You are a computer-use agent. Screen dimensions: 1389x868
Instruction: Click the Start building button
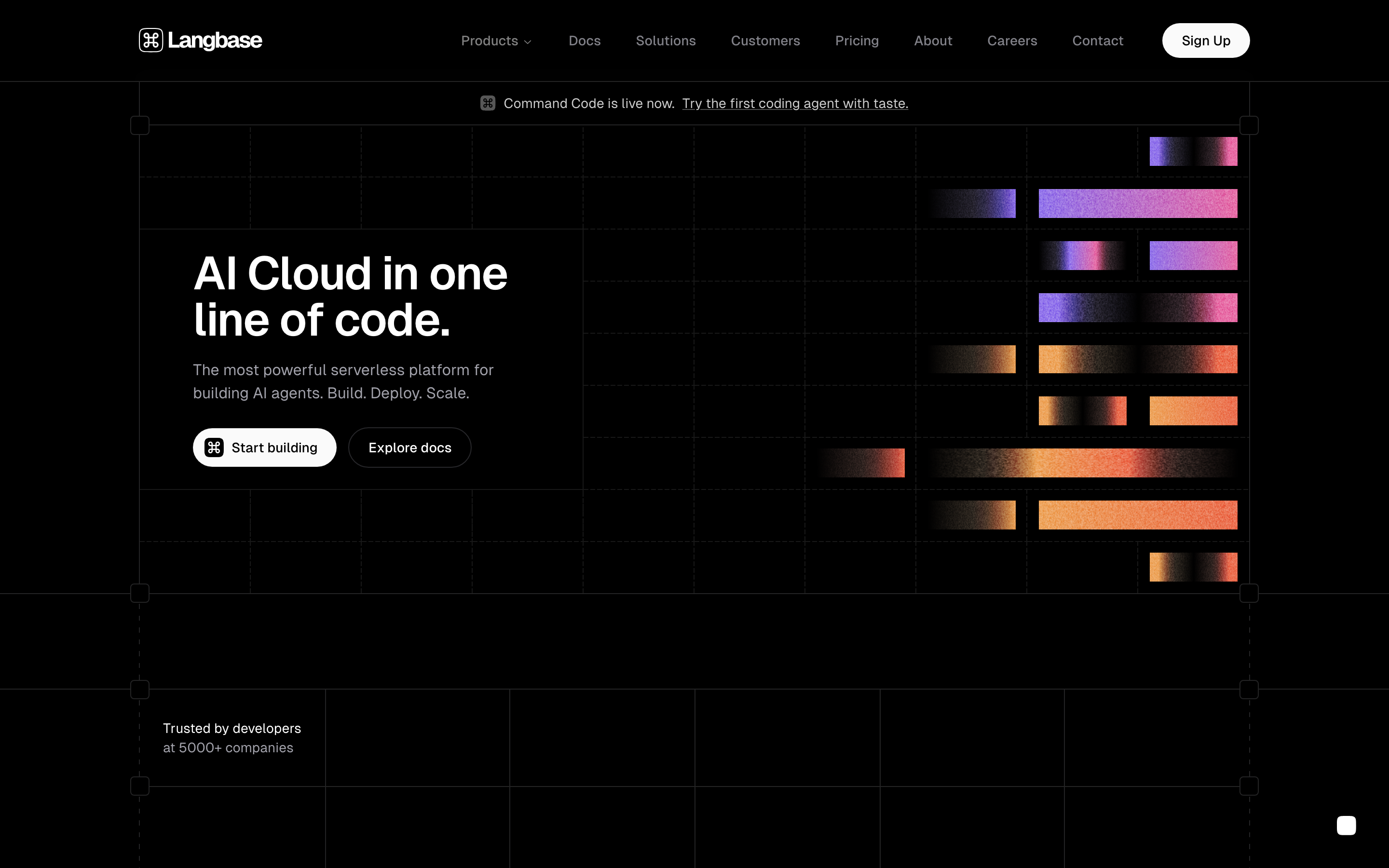265,448
